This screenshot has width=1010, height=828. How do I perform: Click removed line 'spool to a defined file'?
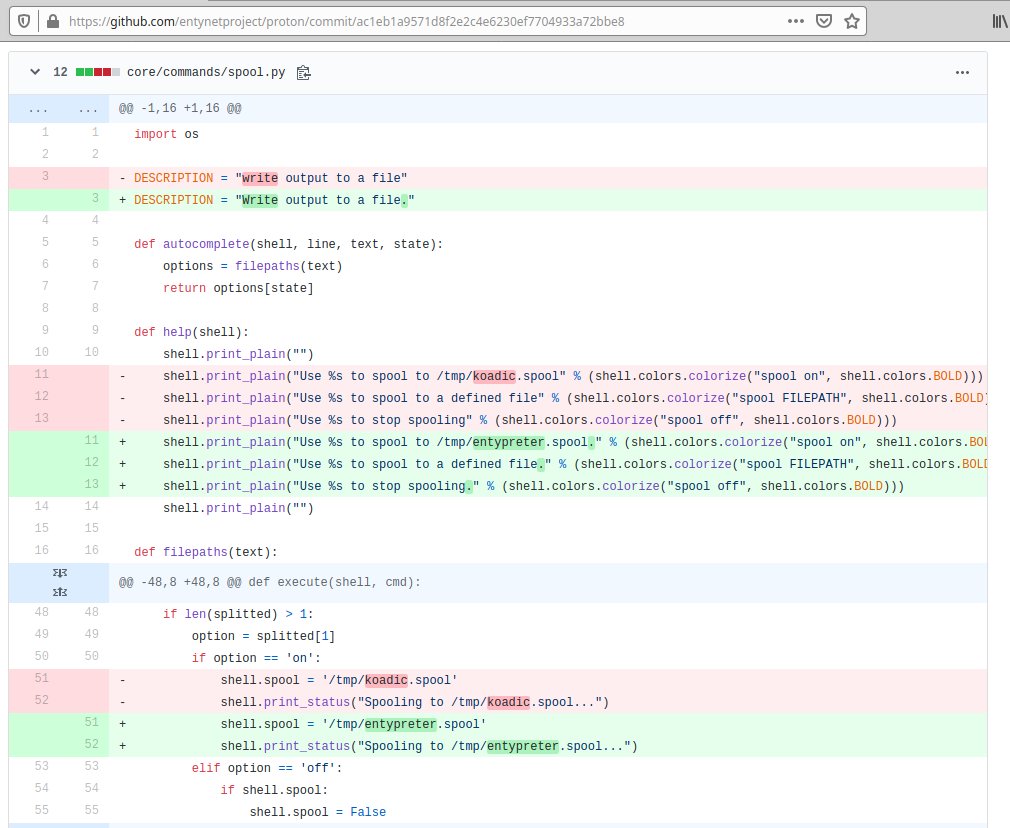tap(498, 398)
